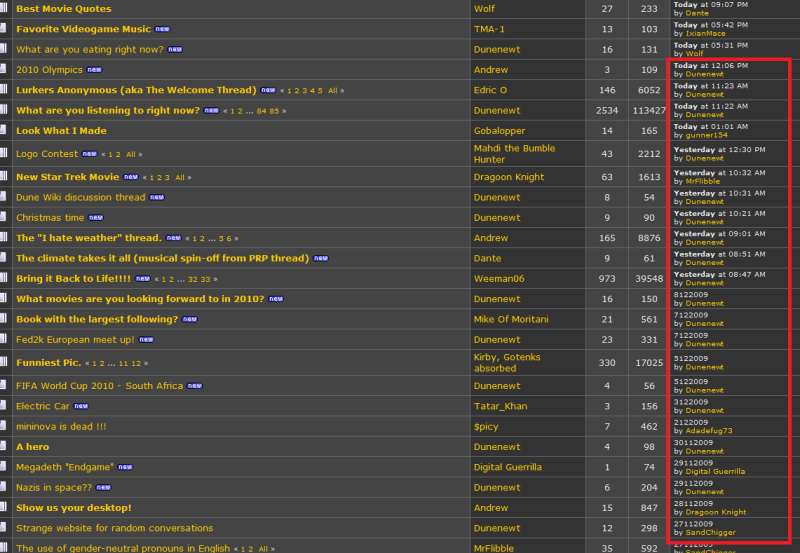
Task: Open the Best Movie Quotes thread
Action: tap(64, 8)
